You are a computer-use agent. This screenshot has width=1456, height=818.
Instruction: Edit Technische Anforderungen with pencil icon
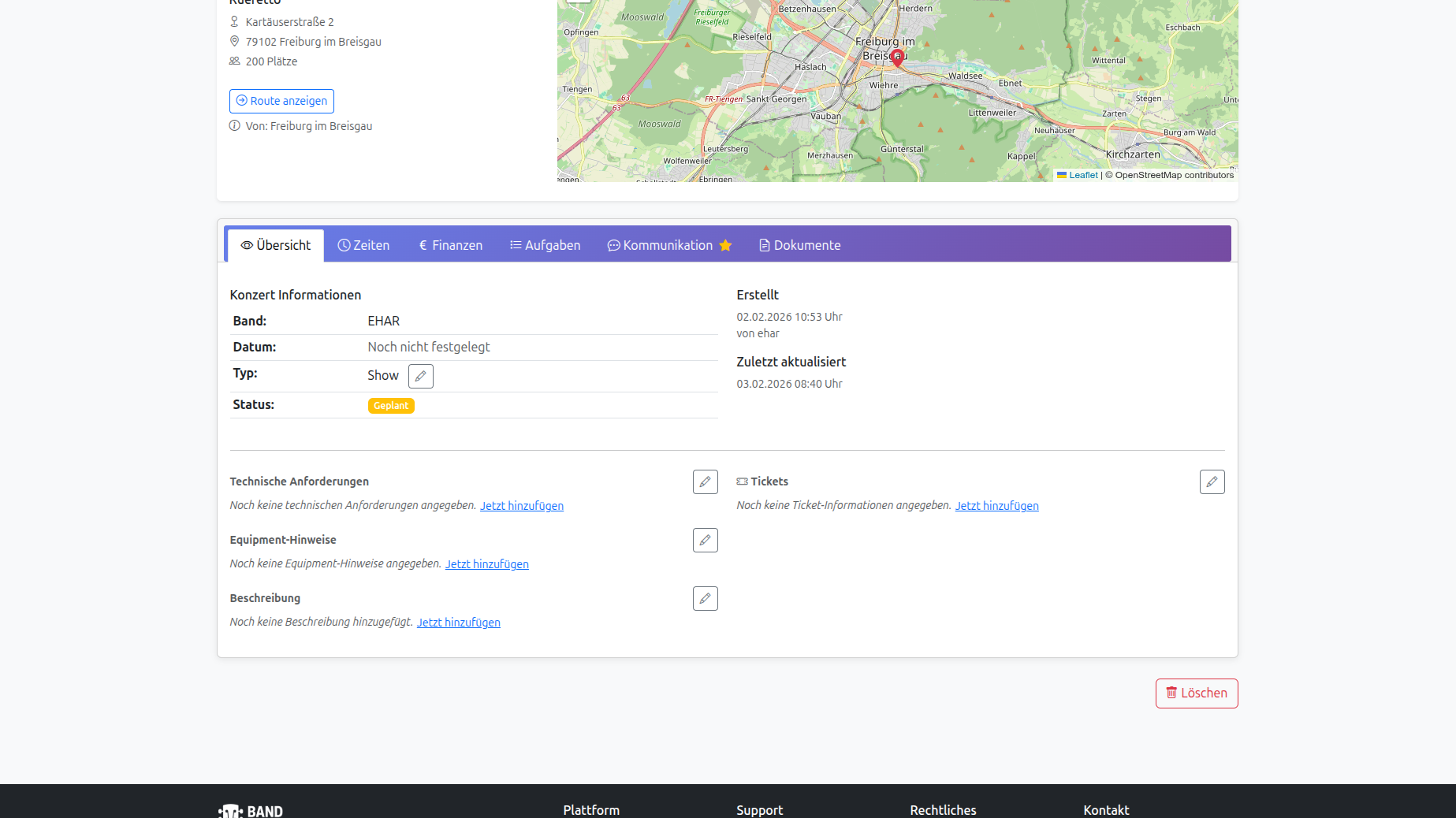click(705, 482)
